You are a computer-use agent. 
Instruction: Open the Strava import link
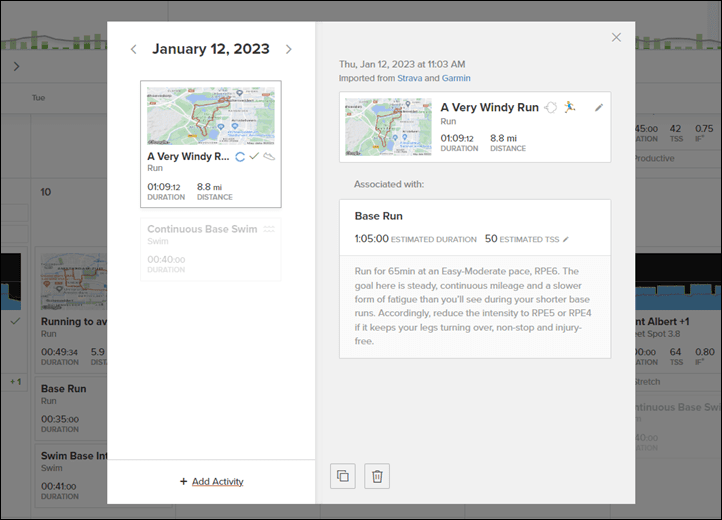410,78
